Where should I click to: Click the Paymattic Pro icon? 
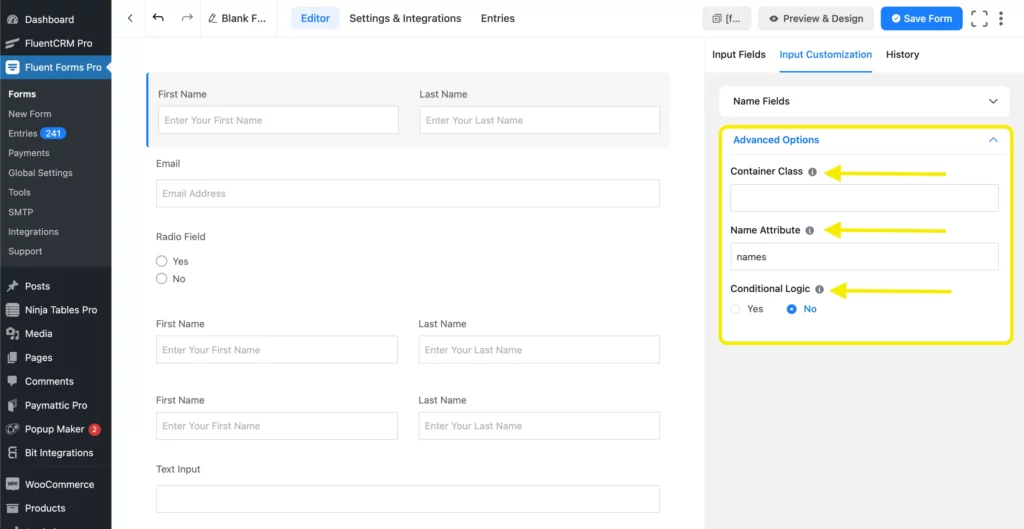(12, 406)
